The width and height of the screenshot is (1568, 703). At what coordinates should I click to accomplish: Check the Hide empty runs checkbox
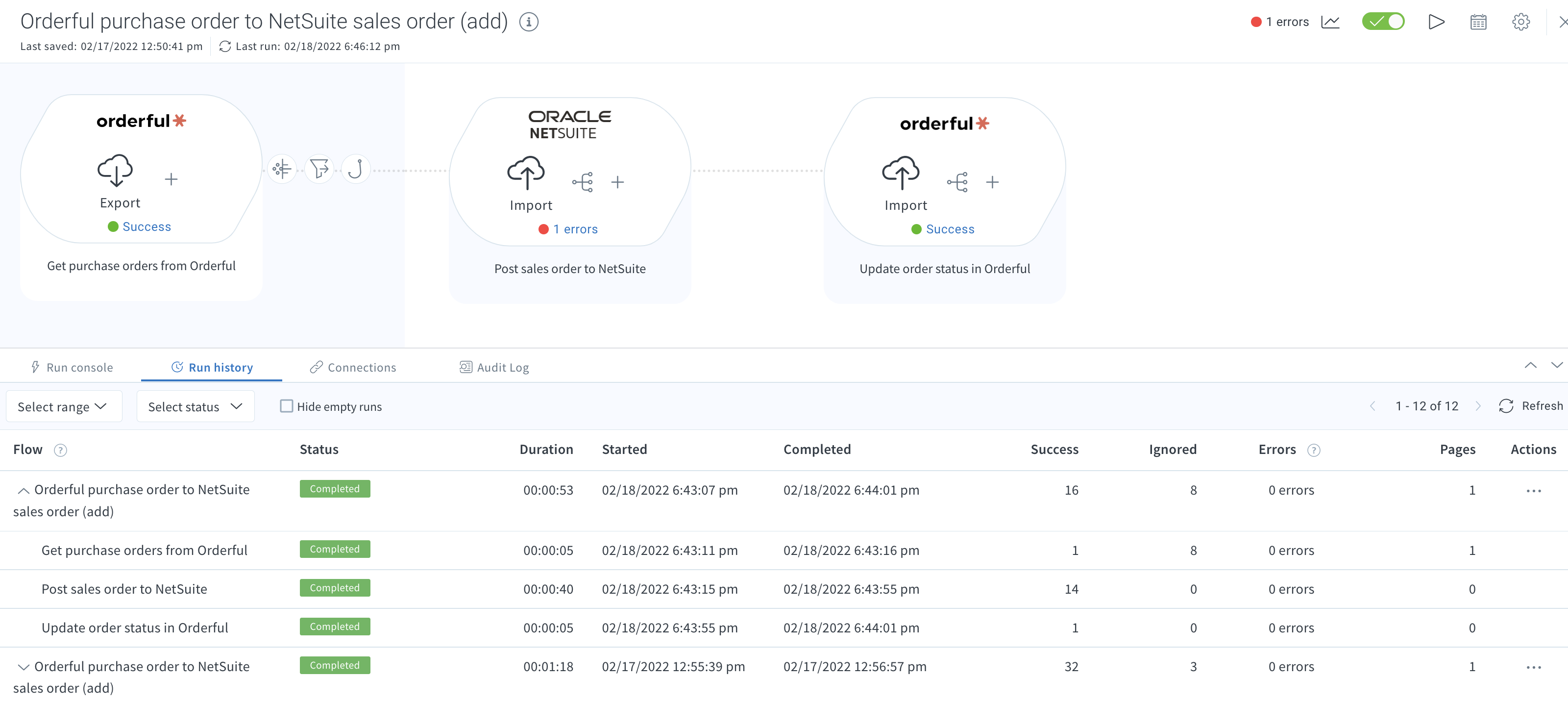[286, 406]
